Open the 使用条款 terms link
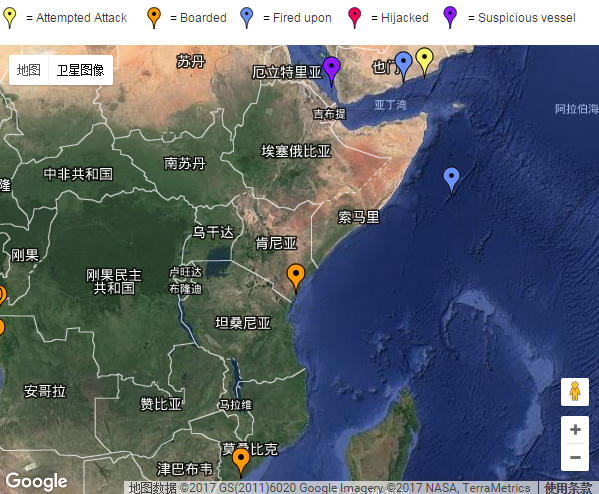 568,488
